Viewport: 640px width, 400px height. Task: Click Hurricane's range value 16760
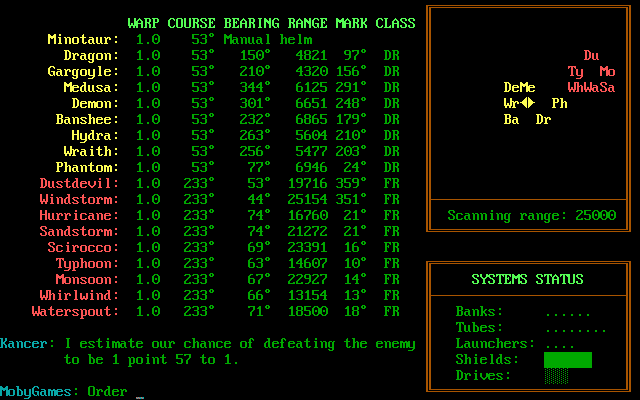(x=307, y=216)
